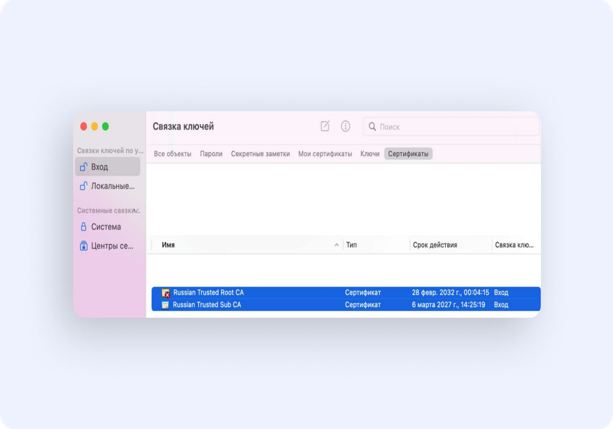
Task: Click the padlock icon beside Локальные
Action: (83, 186)
